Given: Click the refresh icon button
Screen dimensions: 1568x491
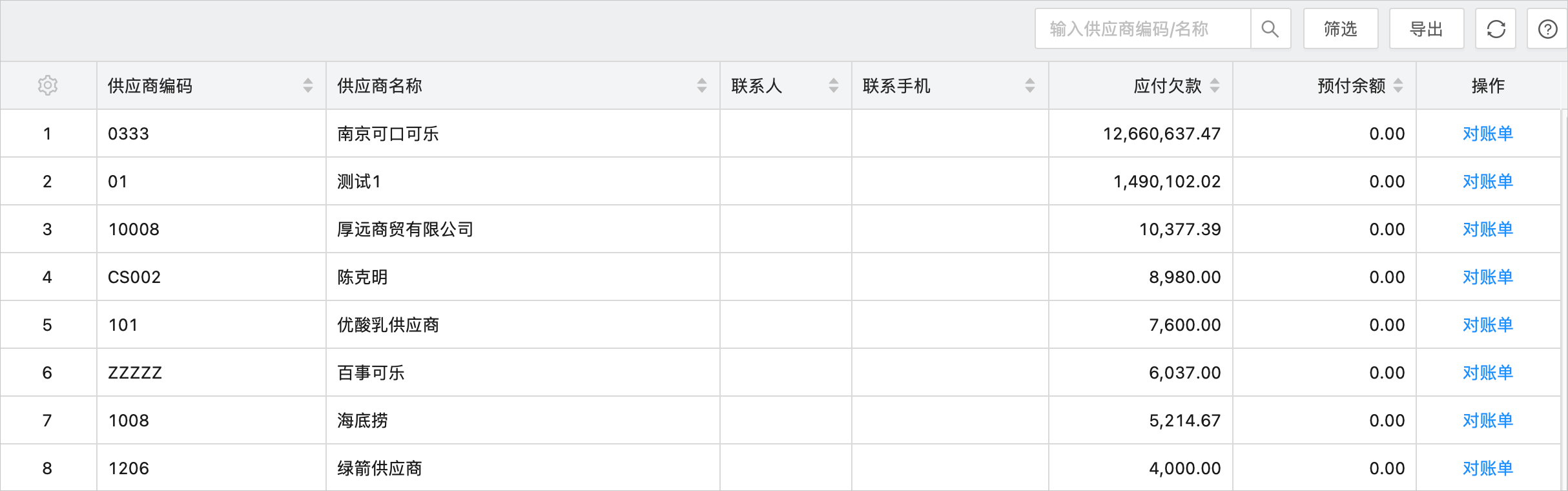Looking at the screenshot, I should pyautogui.click(x=1496, y=29).
